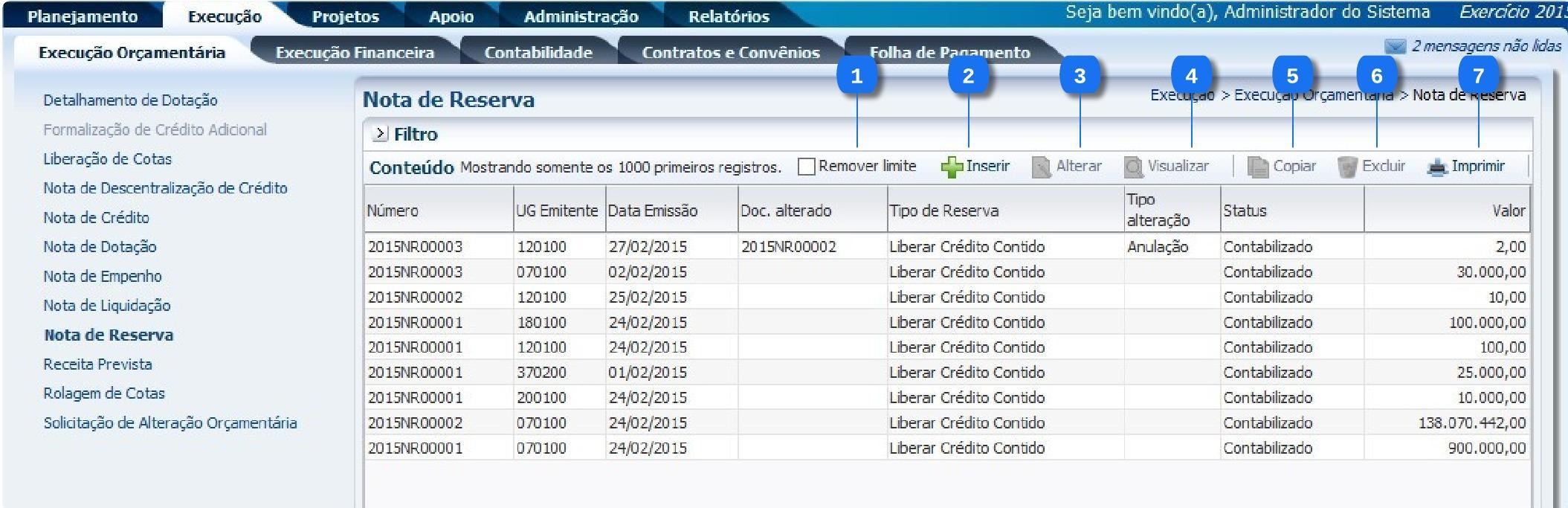
Task: Click the green plus Inserir icon
Action: (x=951, y=167)
